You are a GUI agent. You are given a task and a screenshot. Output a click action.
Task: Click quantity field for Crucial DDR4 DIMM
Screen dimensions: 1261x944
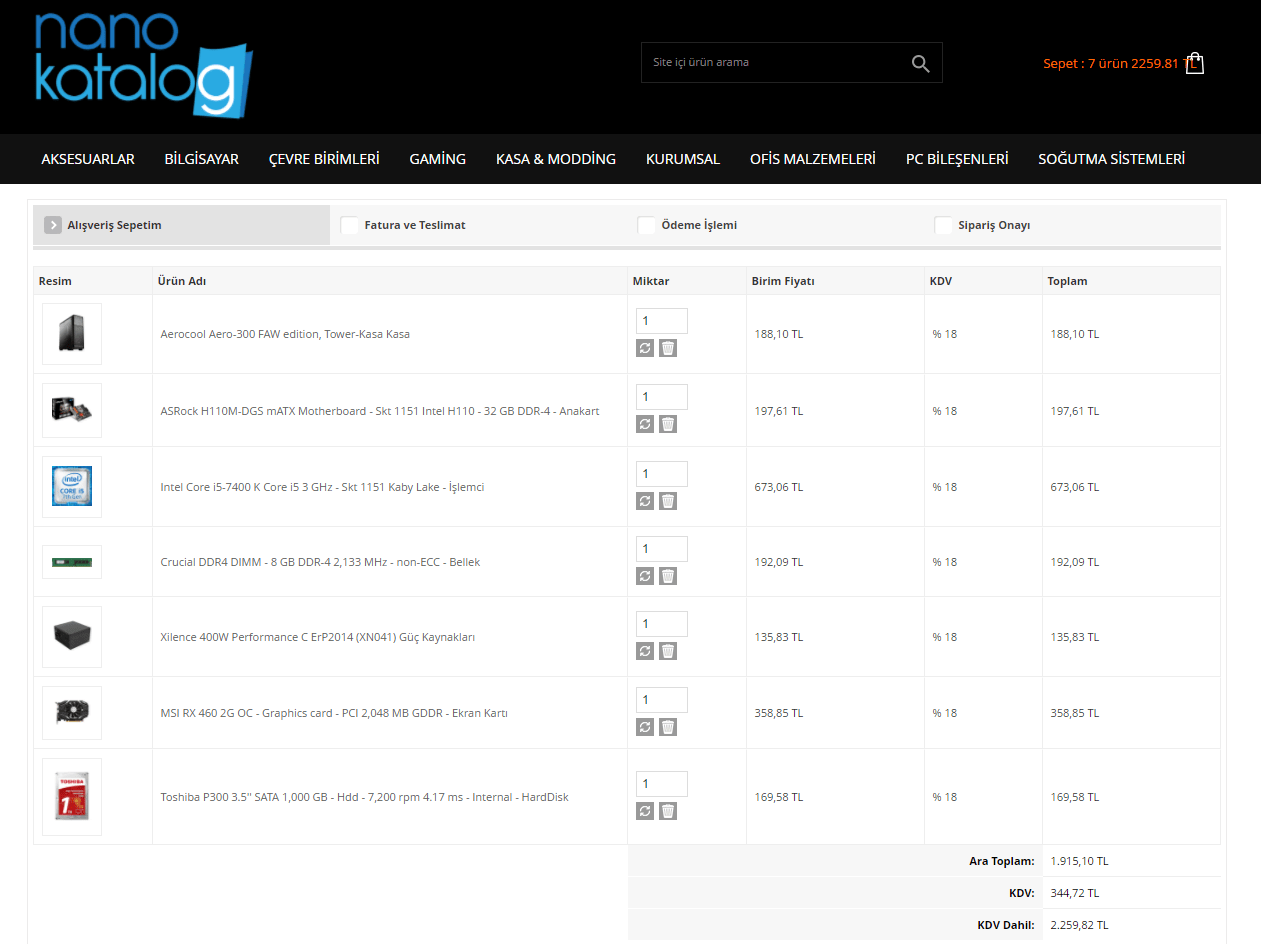(x=662, y=549)
